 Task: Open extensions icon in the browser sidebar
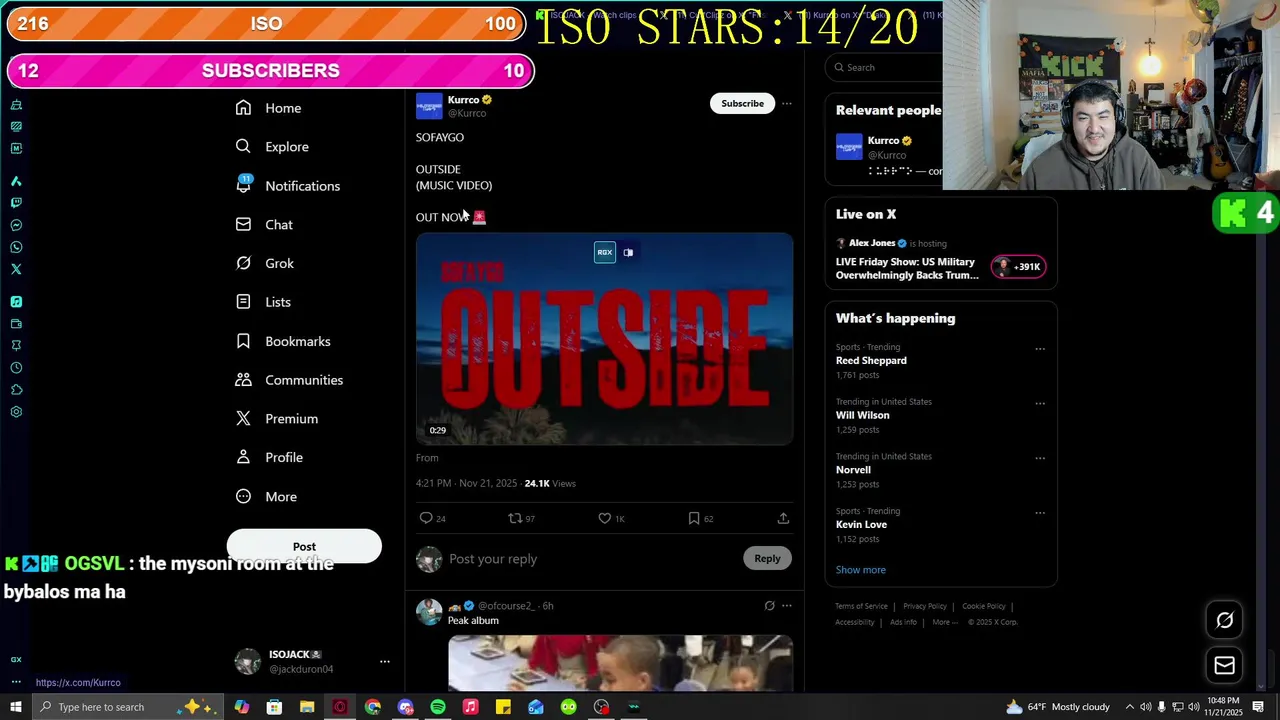pyautogui.click(x=16, y=390)
